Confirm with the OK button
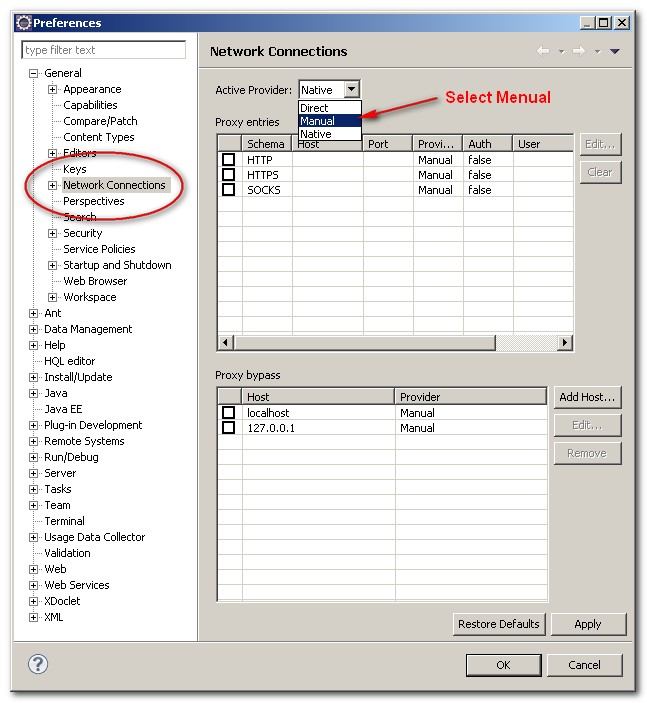 pyautogui.click(x=503, y=665)
